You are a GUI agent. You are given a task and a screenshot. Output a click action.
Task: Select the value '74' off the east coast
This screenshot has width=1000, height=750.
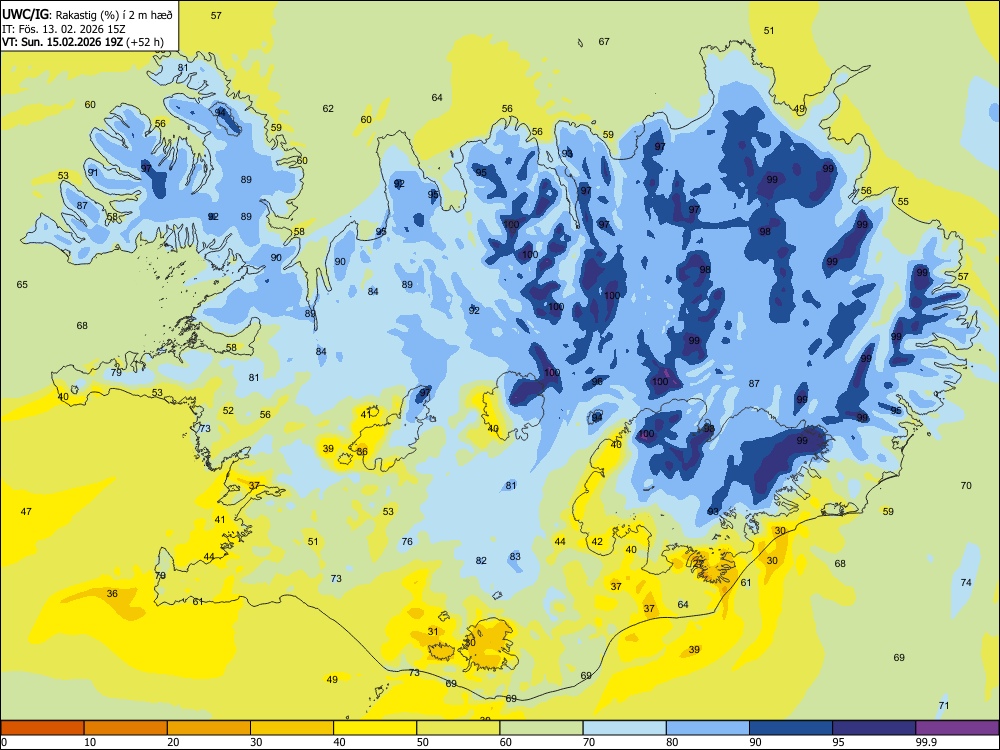click(966, 582)
